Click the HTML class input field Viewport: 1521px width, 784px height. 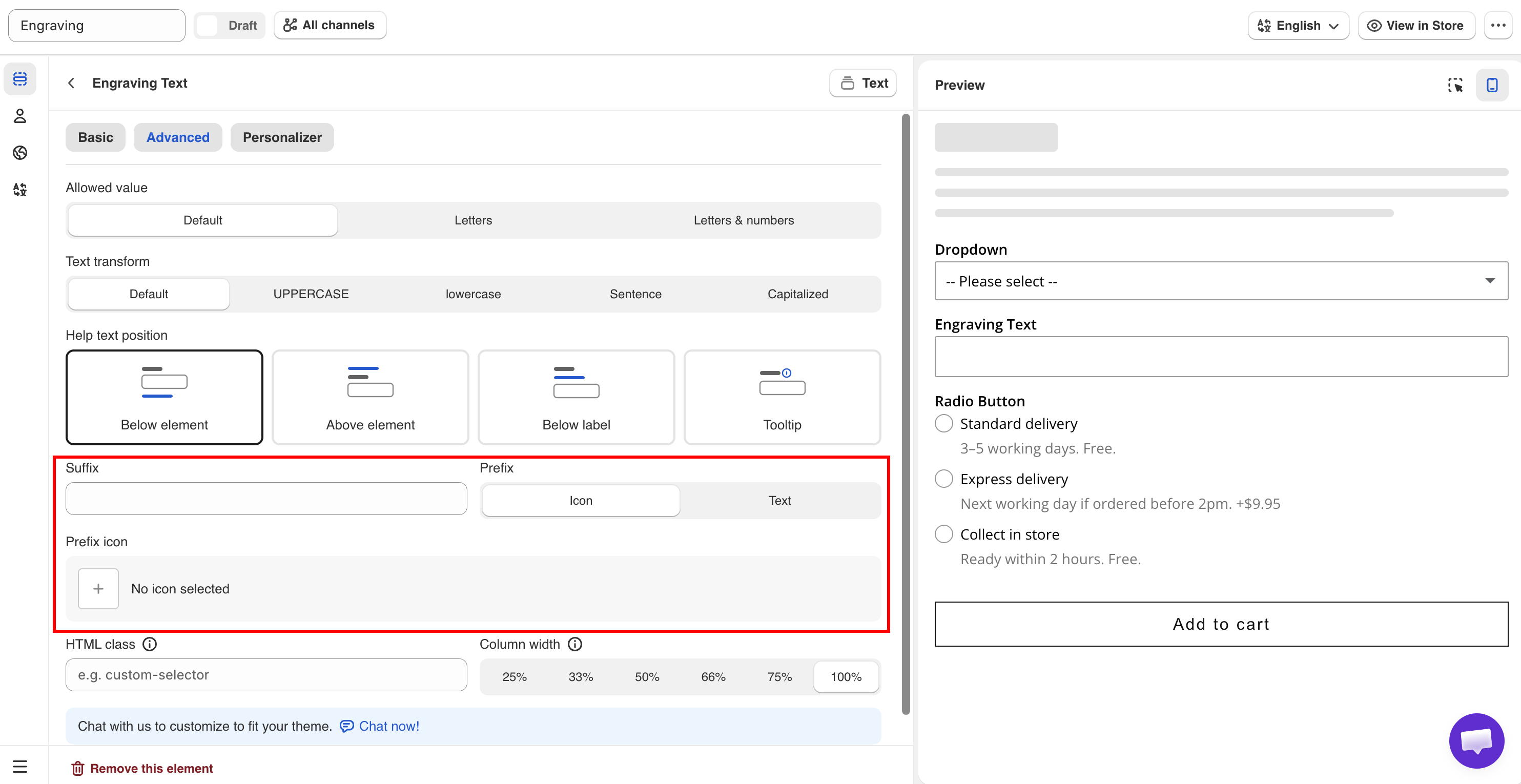tap(266, 675)
